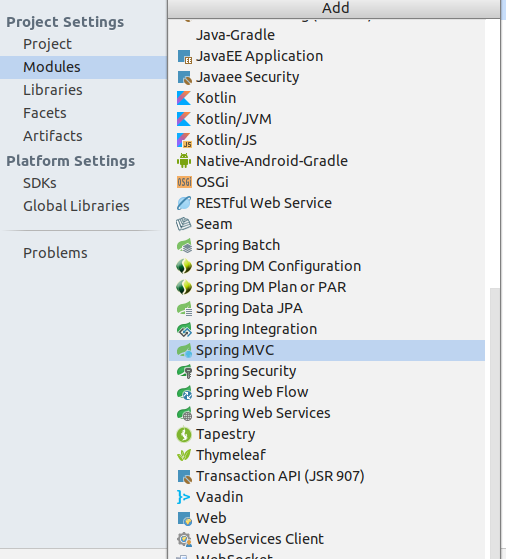Click the RESTful Web Service icon
506x559 pixels.
(184, 203)
